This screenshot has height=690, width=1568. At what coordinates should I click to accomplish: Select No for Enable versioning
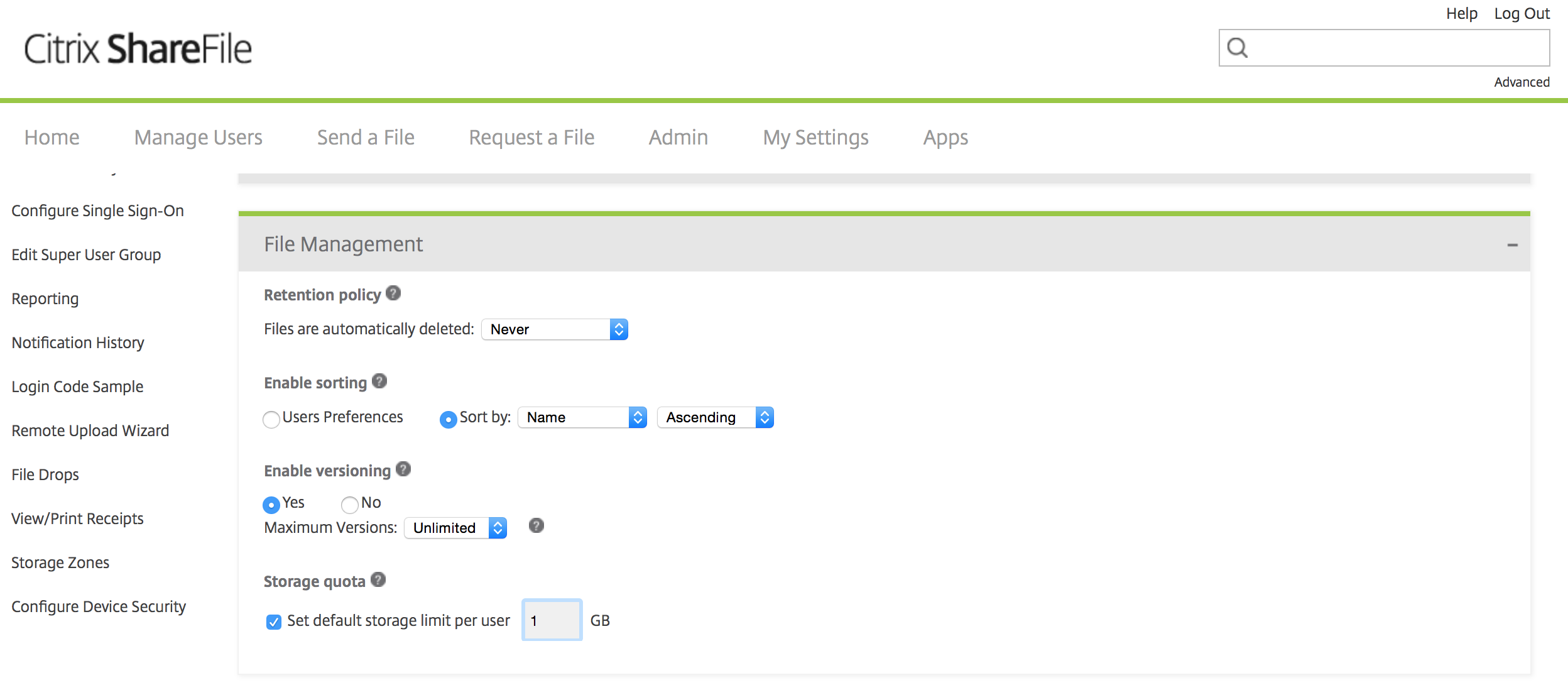point(350,504)
